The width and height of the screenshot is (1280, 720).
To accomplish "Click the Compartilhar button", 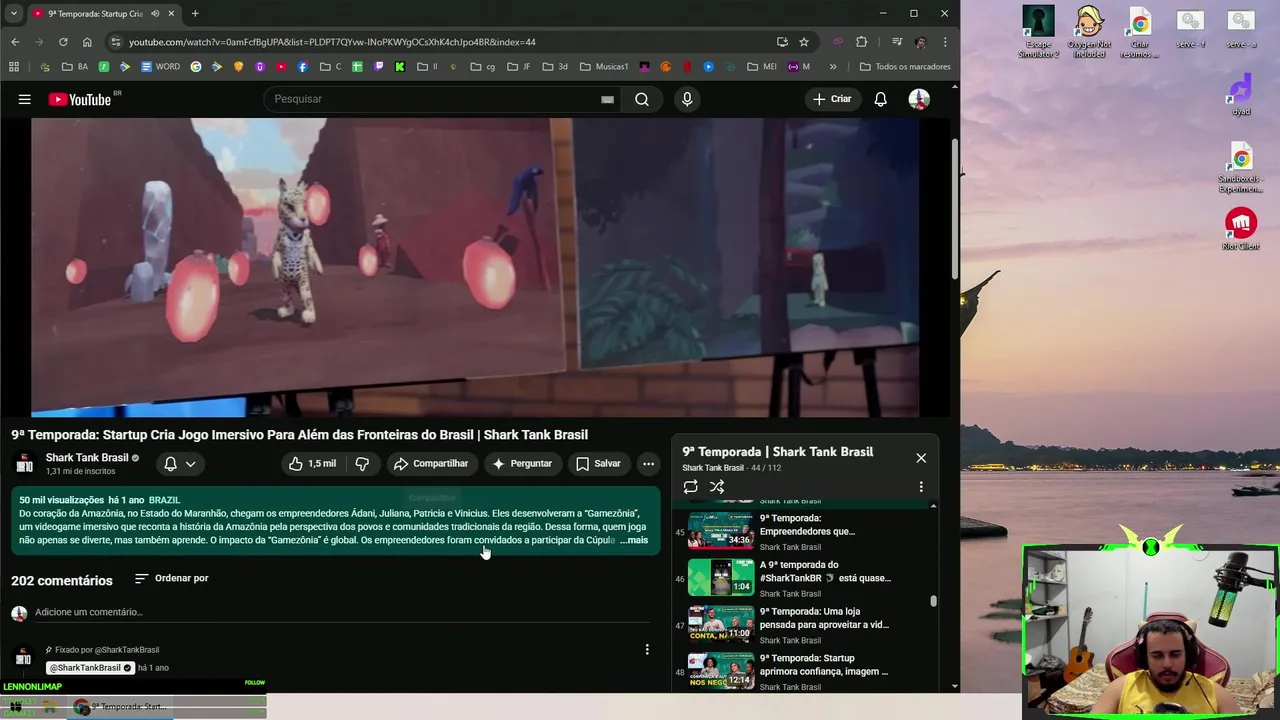I will [x=431, y=463].
